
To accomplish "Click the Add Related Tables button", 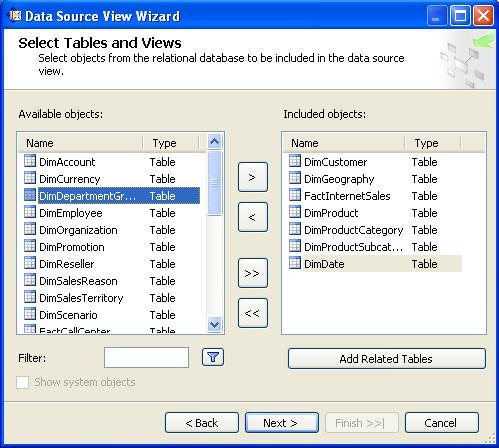I will click(387, 359).
